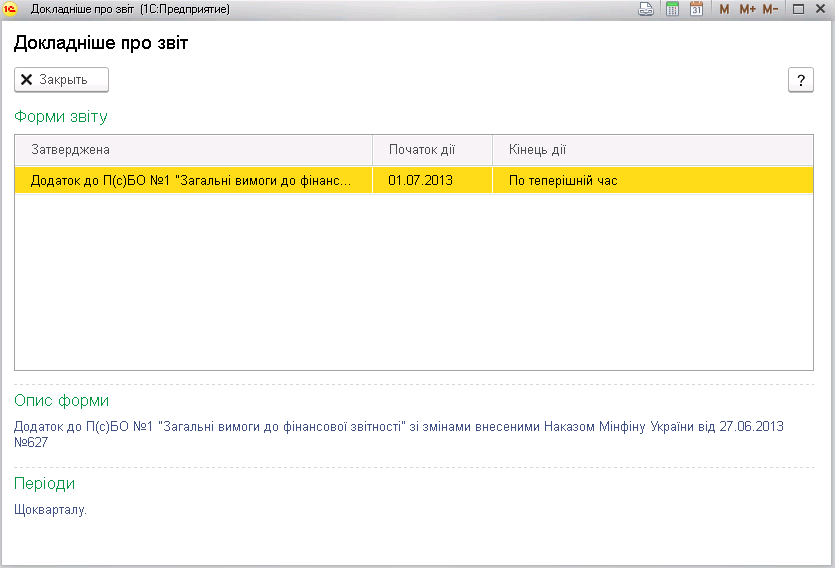Click the 'Форми звіту' section heading
835x568 pixels.
coord(61,117)
